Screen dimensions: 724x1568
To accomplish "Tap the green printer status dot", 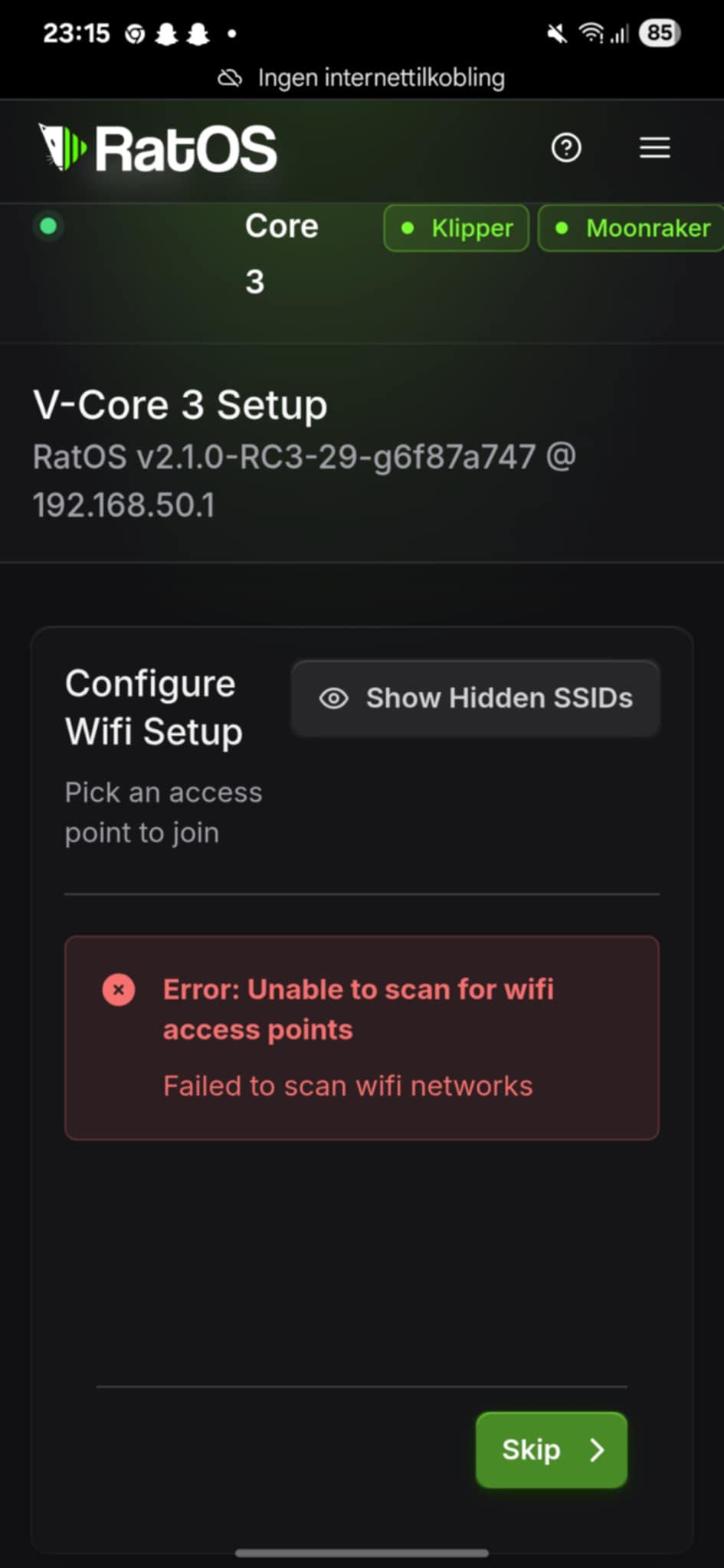I will pyautogui.click(x=48, y=227).
